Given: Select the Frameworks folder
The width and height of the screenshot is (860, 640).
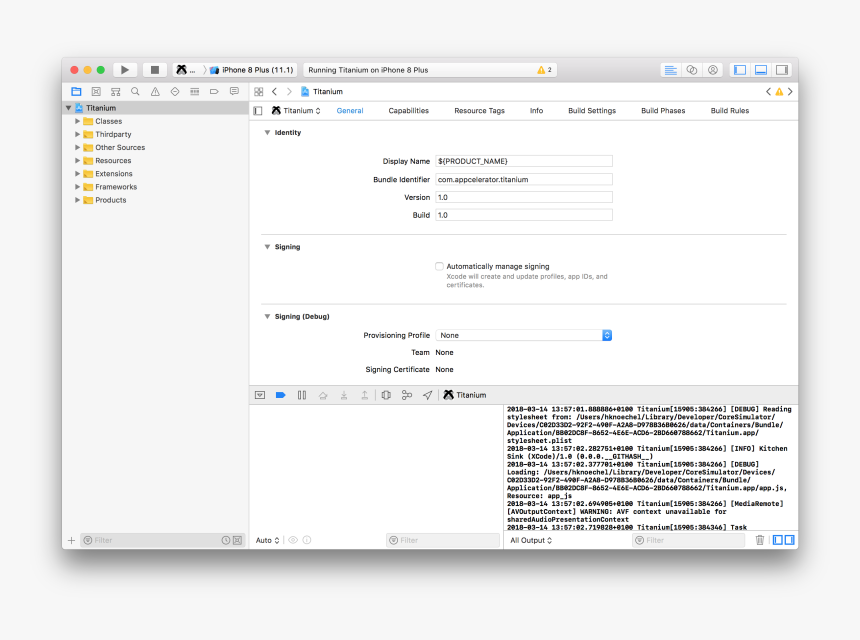Looking at the screenshot, I should (116, 187).
